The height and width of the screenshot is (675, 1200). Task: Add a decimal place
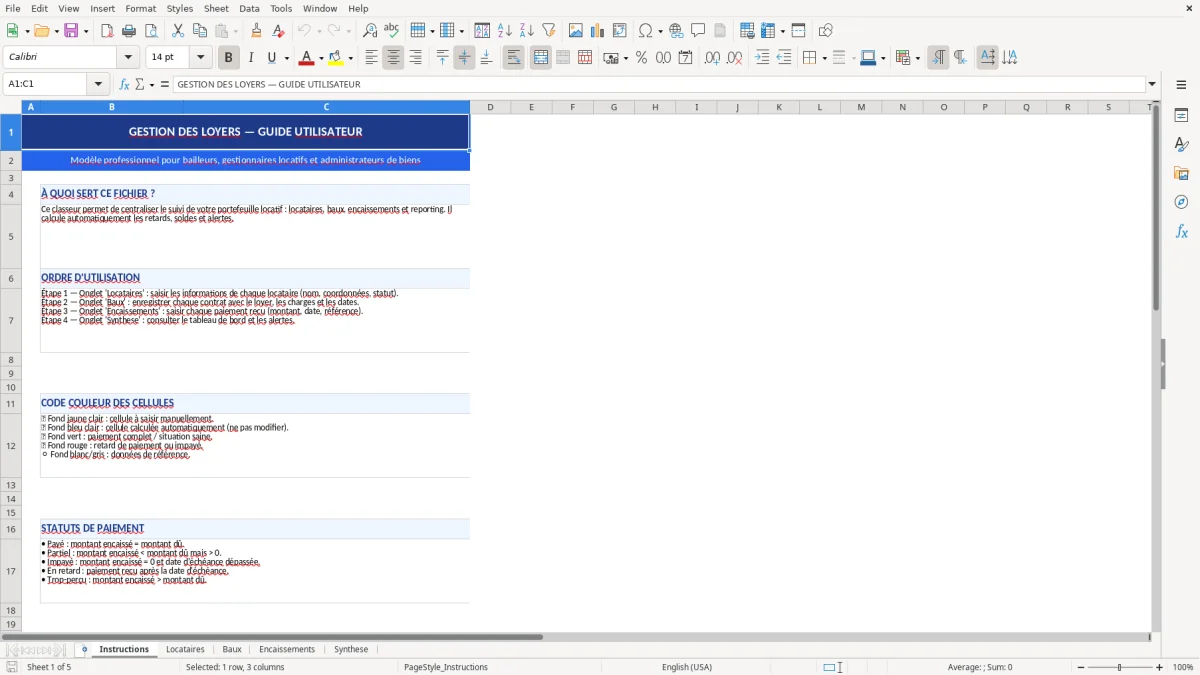tap(712, 58)
